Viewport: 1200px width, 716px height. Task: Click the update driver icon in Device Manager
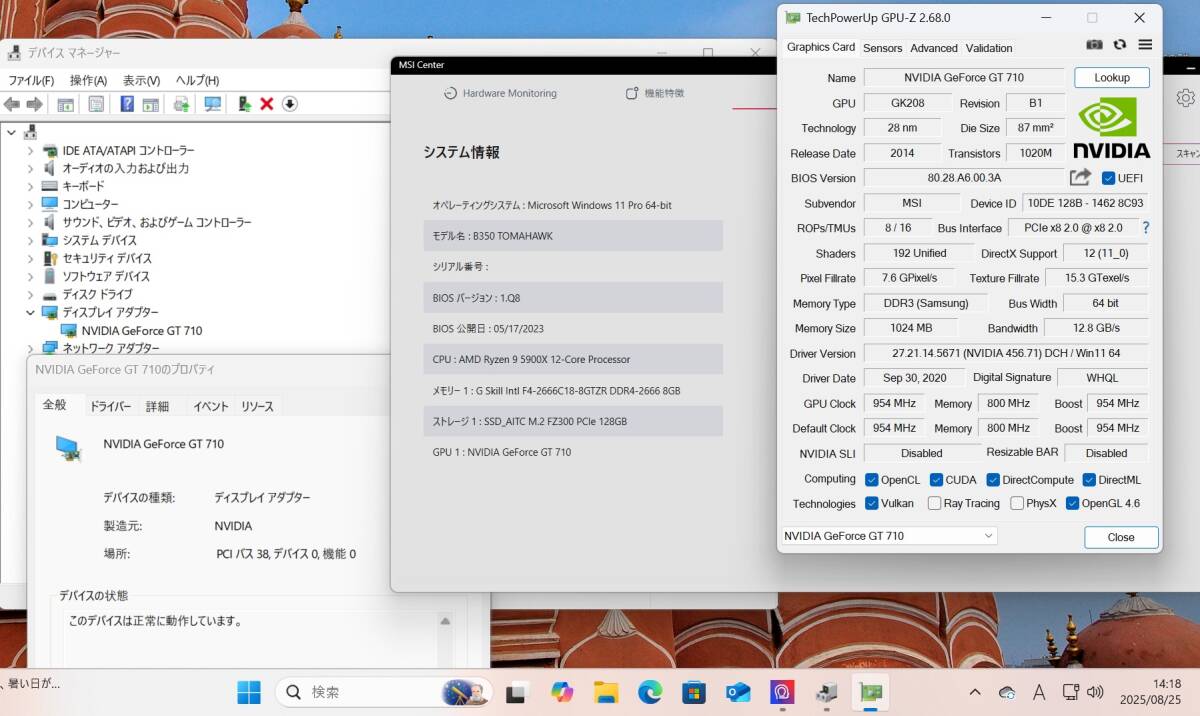point(244,104)
